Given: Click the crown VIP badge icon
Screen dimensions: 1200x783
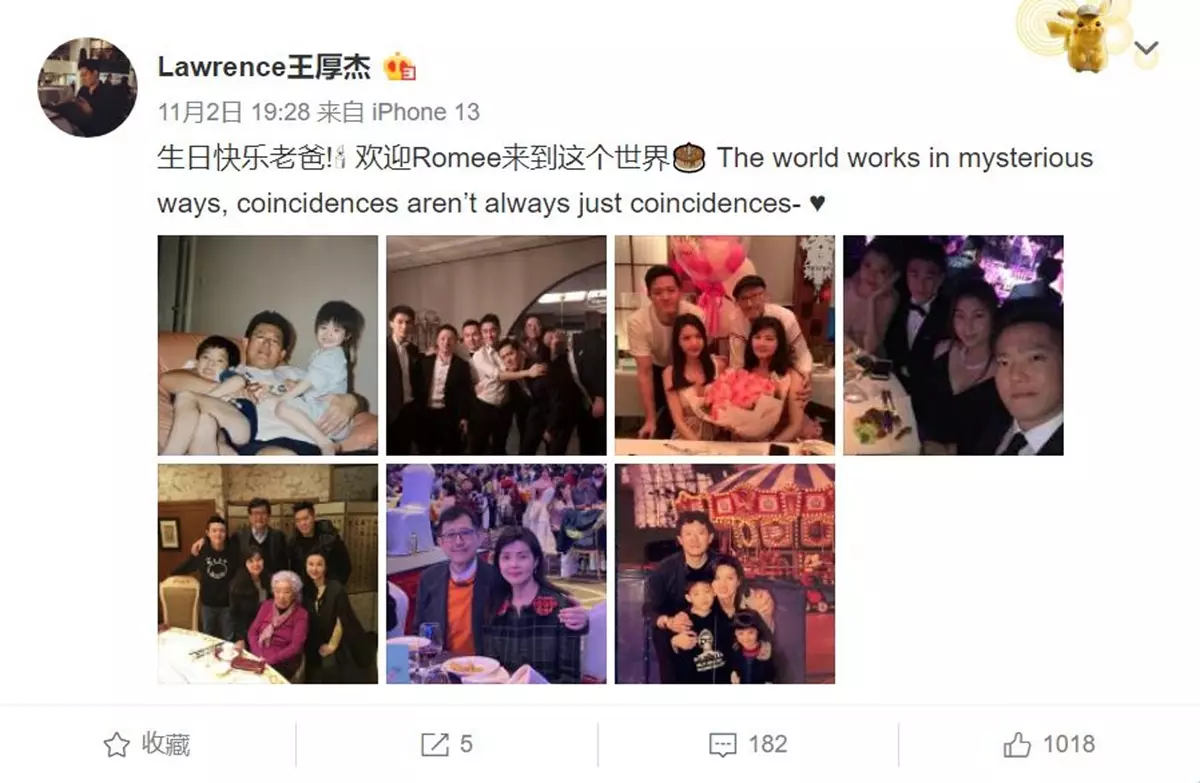Looking at the screenshot, I should (400, 67).
